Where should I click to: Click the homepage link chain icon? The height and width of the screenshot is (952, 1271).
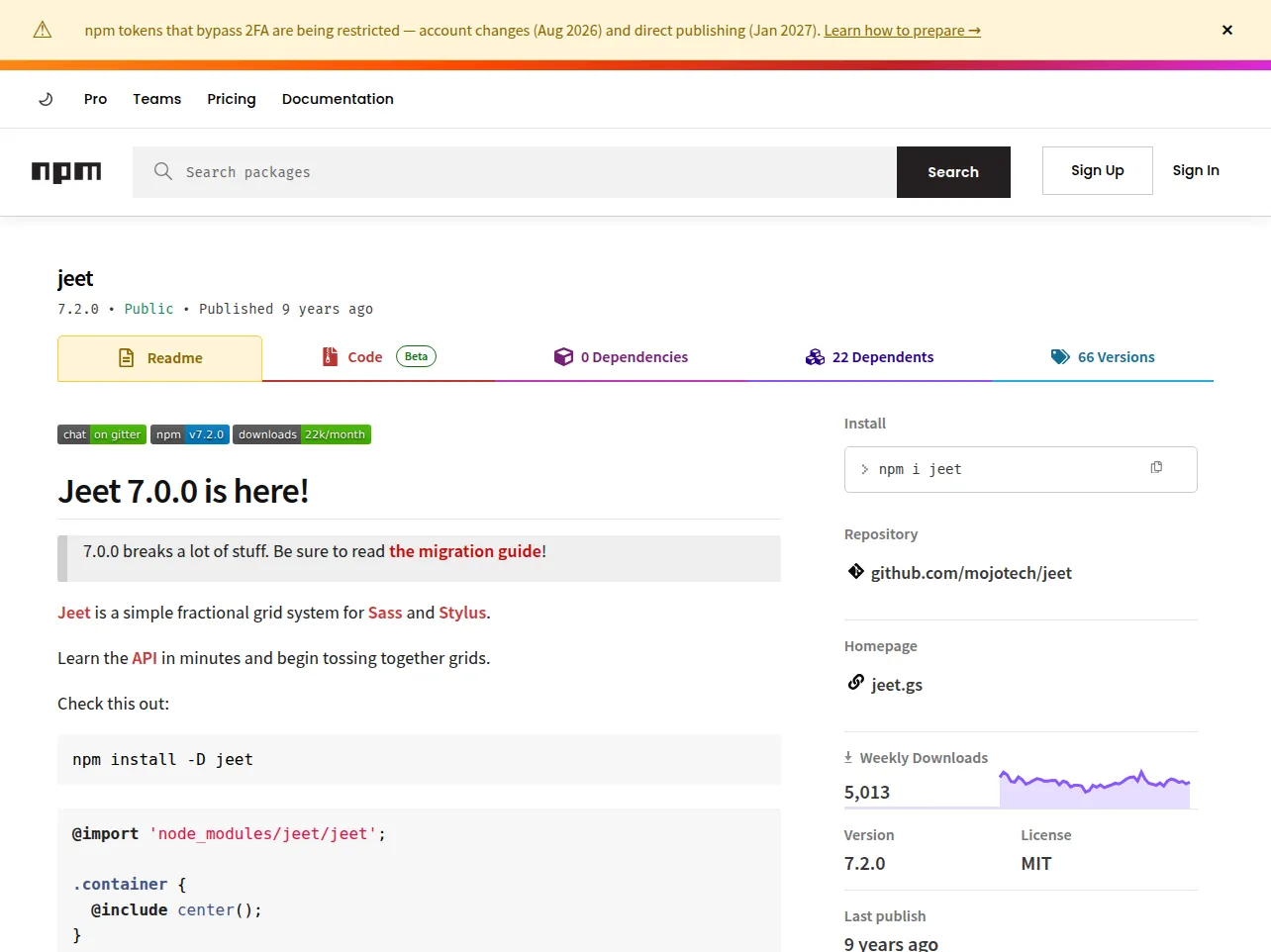[x=856, y=683]
